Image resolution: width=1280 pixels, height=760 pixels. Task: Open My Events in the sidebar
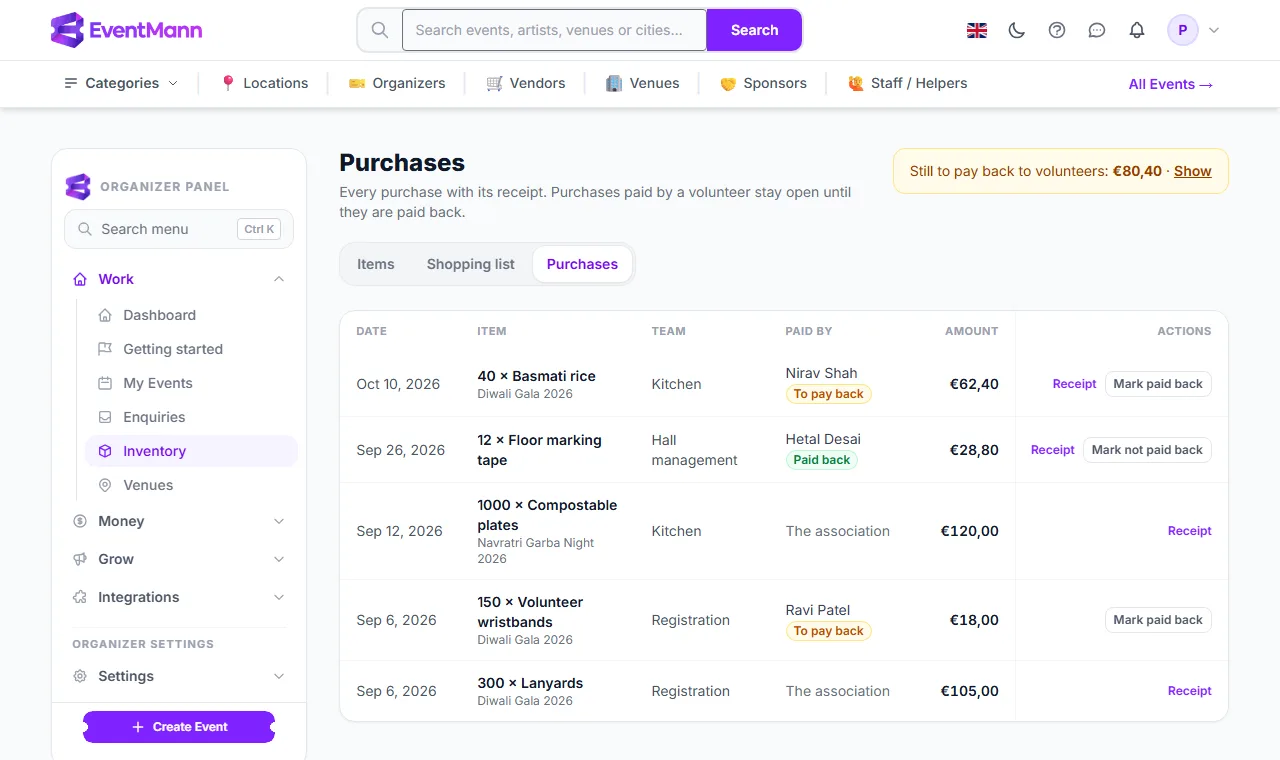pyautogui.click(x=191, y=383)
